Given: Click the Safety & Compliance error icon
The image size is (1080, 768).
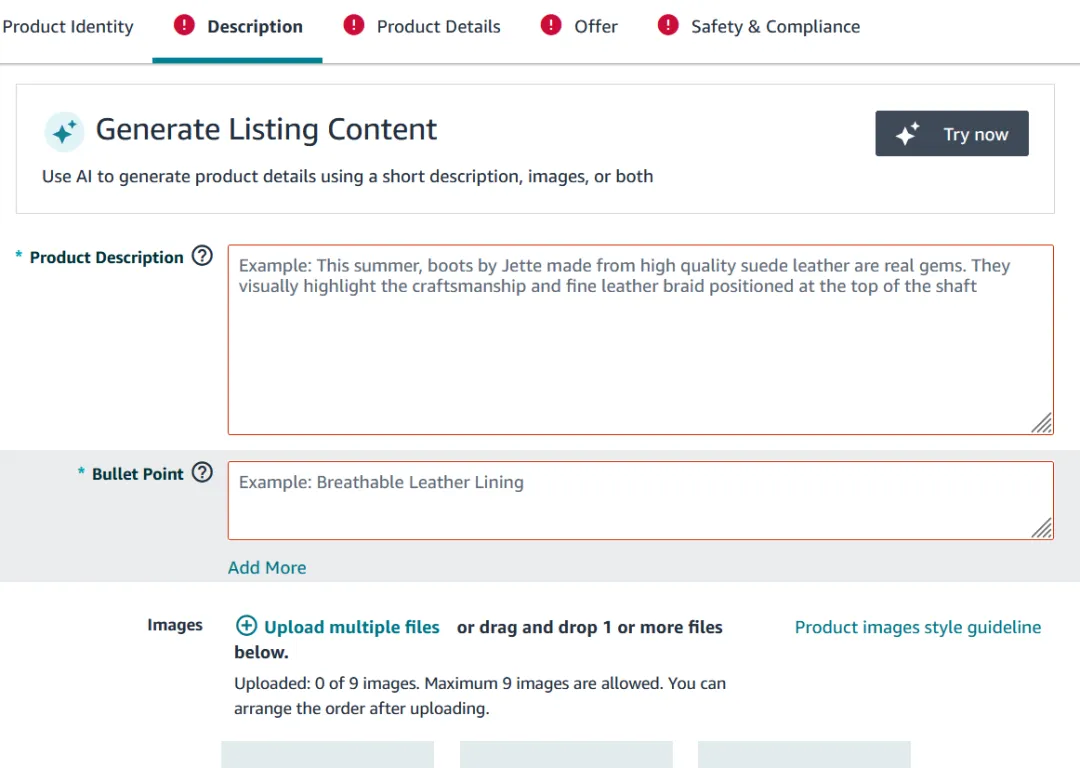Looking at the screenshot, I should (668, 26).
